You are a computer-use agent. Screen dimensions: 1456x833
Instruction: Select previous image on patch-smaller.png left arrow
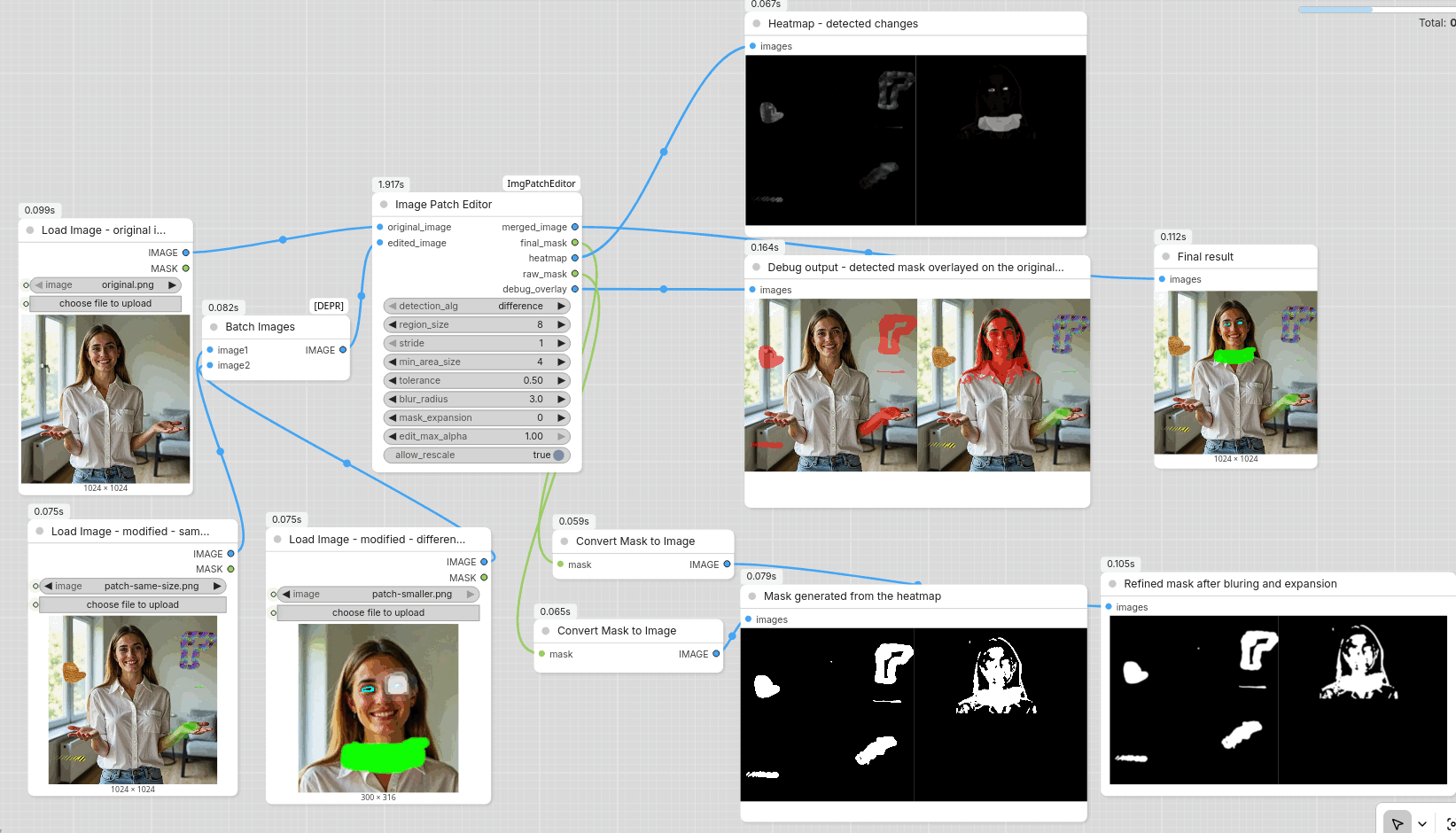[286, 595]
